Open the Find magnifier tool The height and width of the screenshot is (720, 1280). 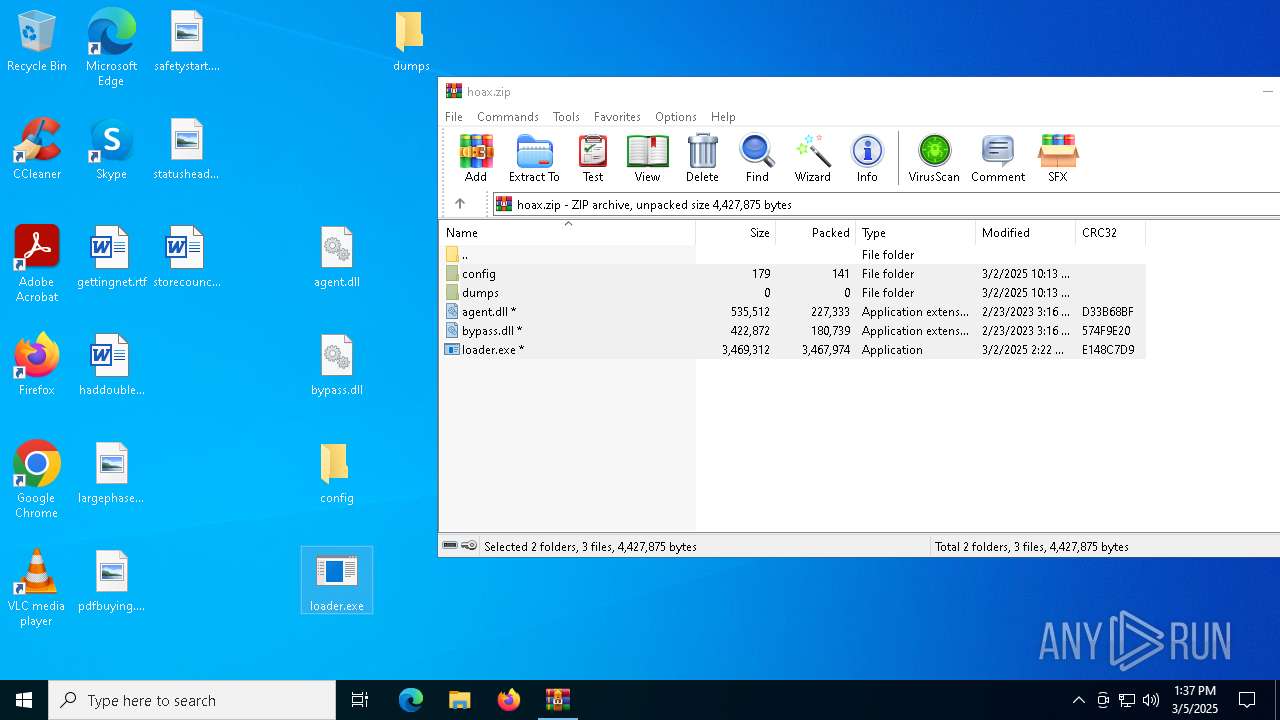[x=757, y=158]
